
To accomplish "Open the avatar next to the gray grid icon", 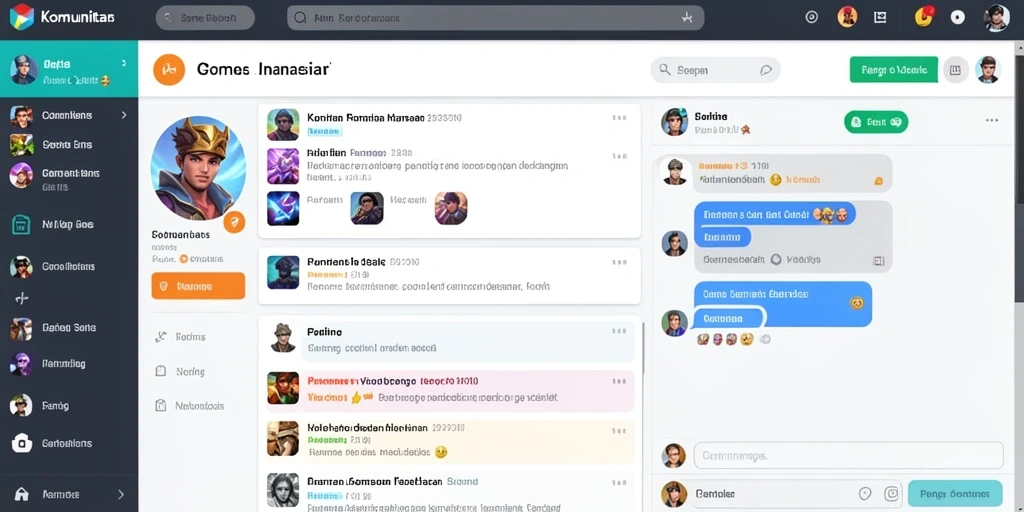I will 988,70.
